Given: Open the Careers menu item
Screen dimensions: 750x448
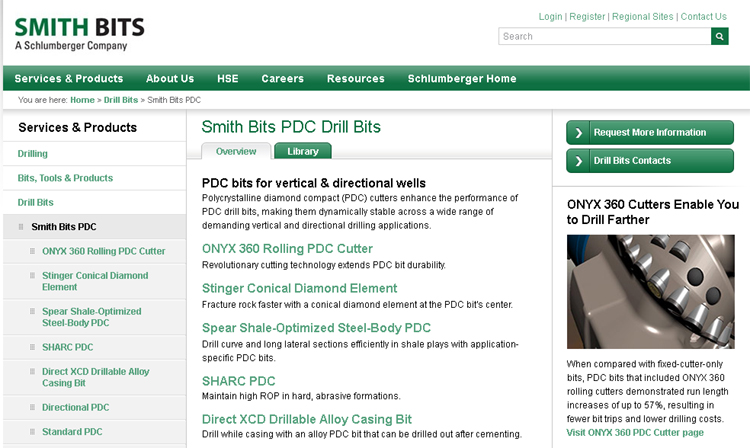Looking at the screenshot, I should [x=282, y=78].
